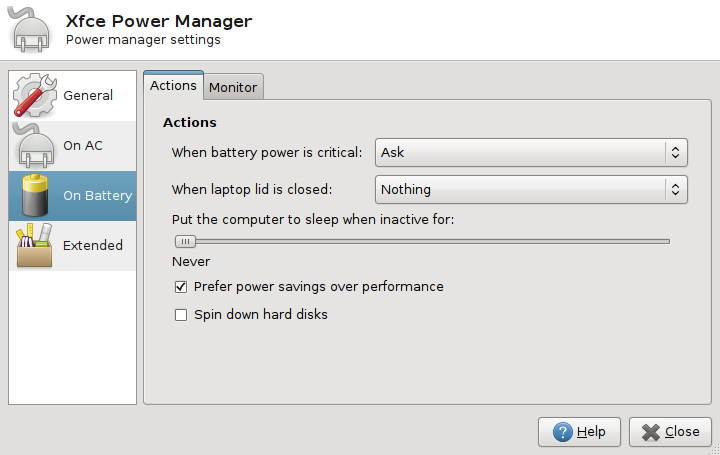This screenshot has height=455, width=720.
Task: Click the power plug icon in header
Action: [31, 29]
